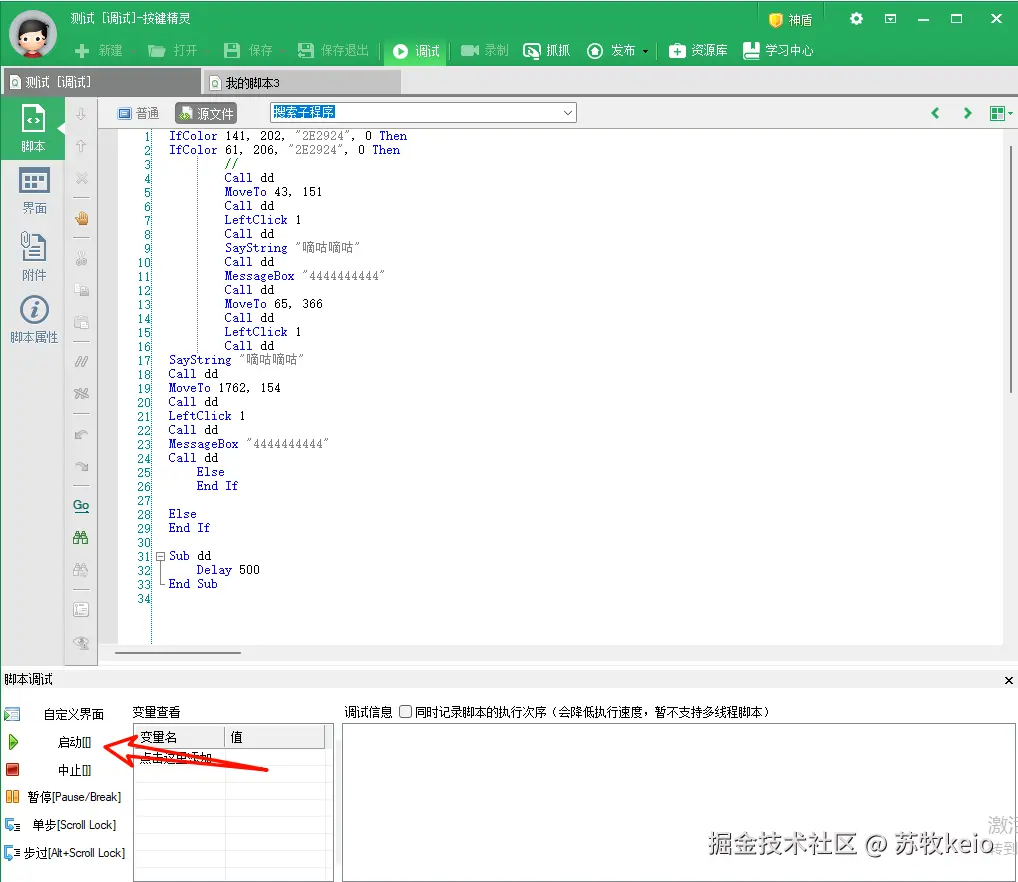
Task: Click the orange hand icon
Action: (x=81, y=218)
